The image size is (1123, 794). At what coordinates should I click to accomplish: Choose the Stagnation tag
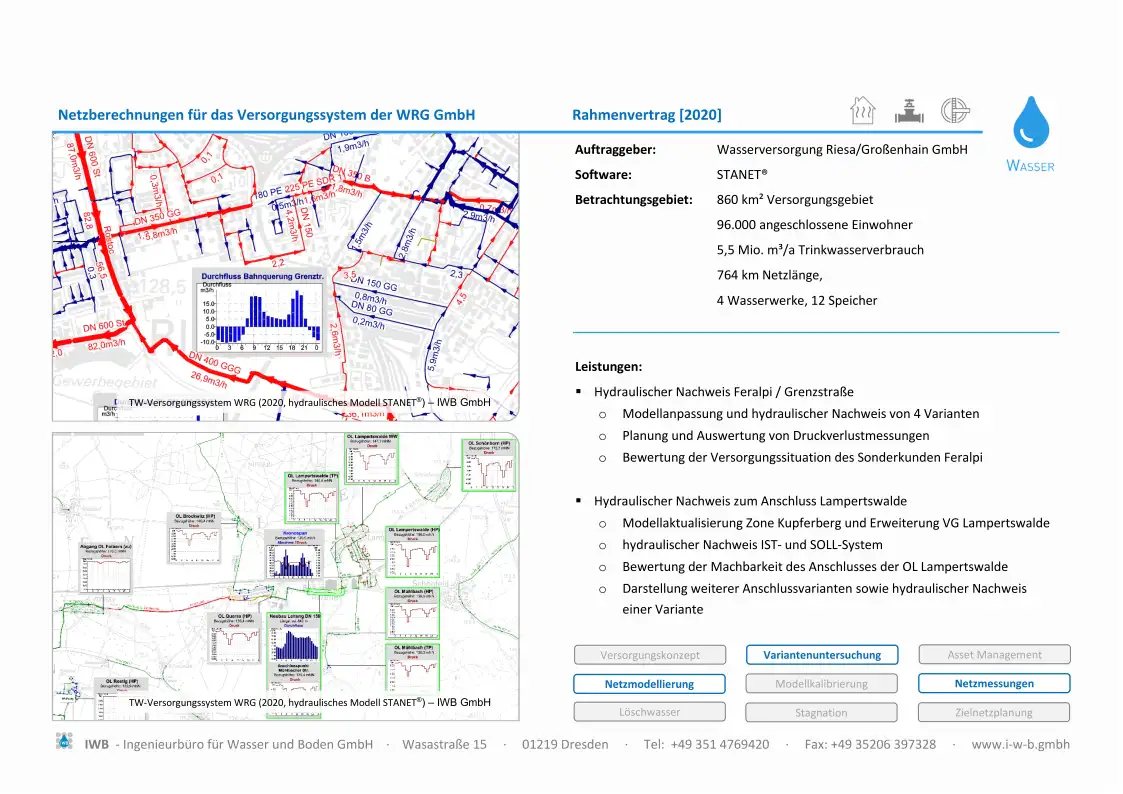click(822, 712)
